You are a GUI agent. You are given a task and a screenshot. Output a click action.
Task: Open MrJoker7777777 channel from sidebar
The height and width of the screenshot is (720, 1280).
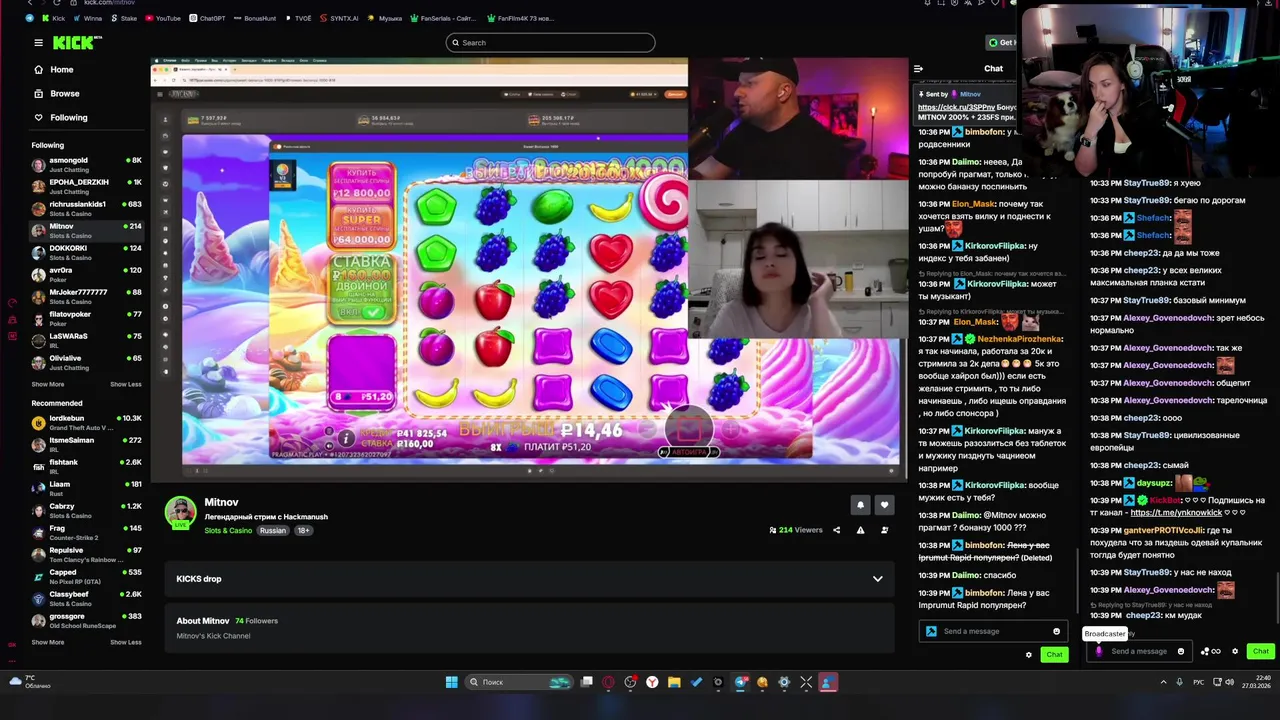click(85, 296)
